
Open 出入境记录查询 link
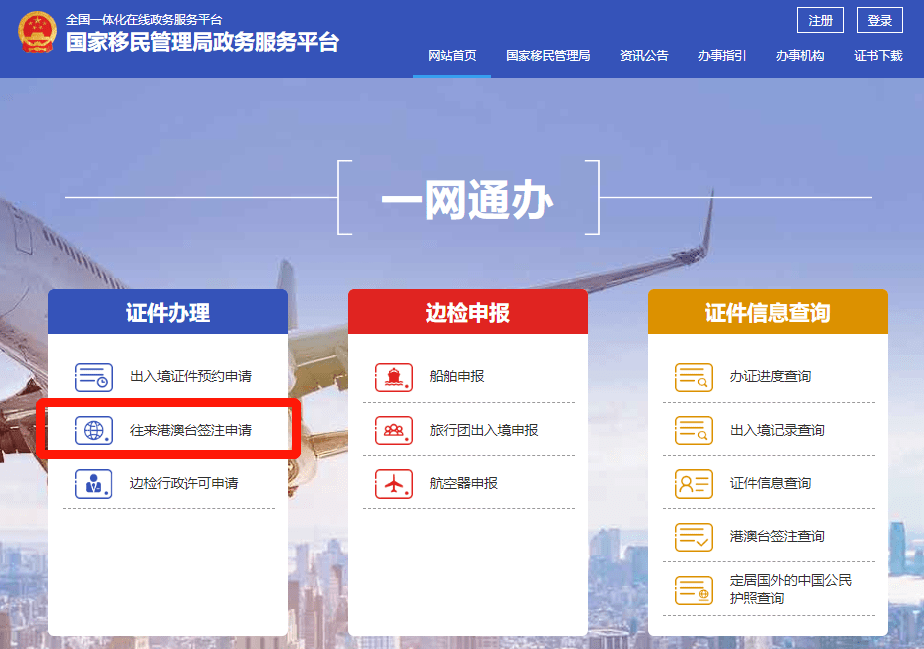pos(777,430)
